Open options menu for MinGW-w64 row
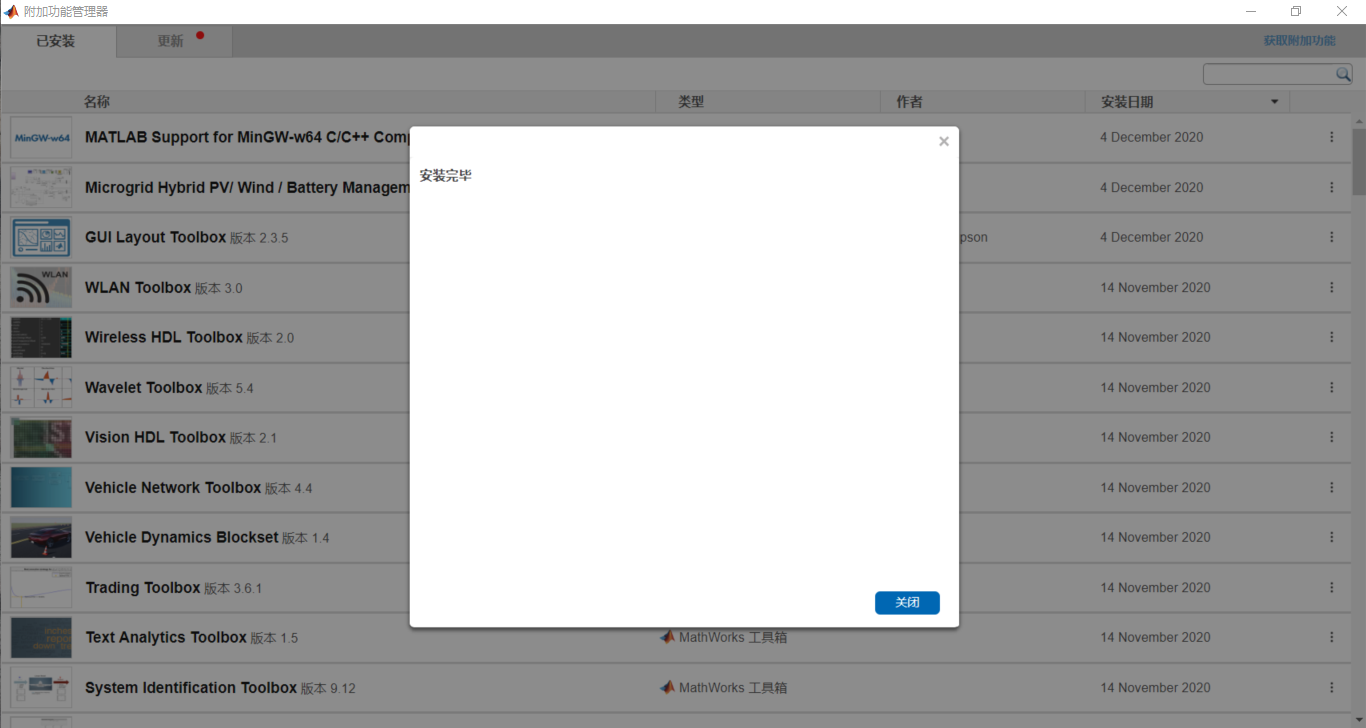The height and width of the screenshot is (728, 1366). pyautogui.click(x=1331, y=137)
